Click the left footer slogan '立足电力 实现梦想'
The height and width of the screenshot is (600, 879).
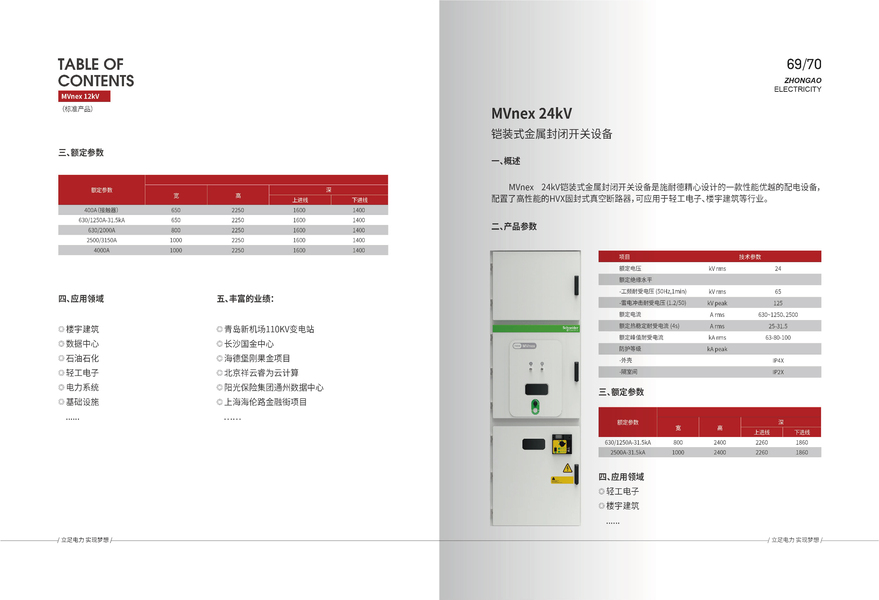85,540
